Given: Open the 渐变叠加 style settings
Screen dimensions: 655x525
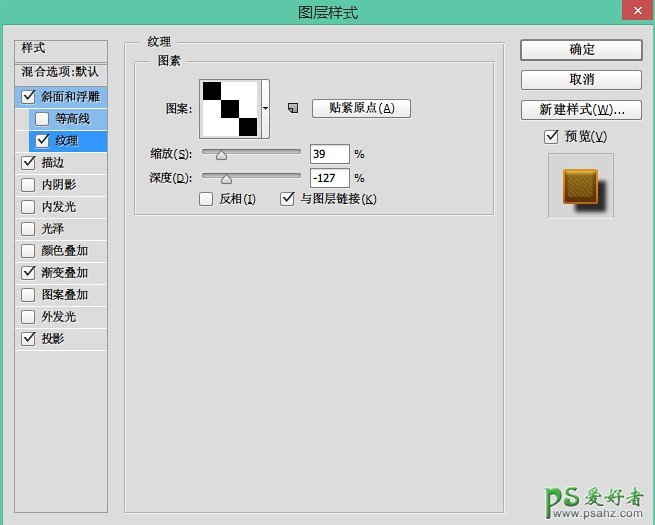Looking at the screenshot, I should (65, 273).
